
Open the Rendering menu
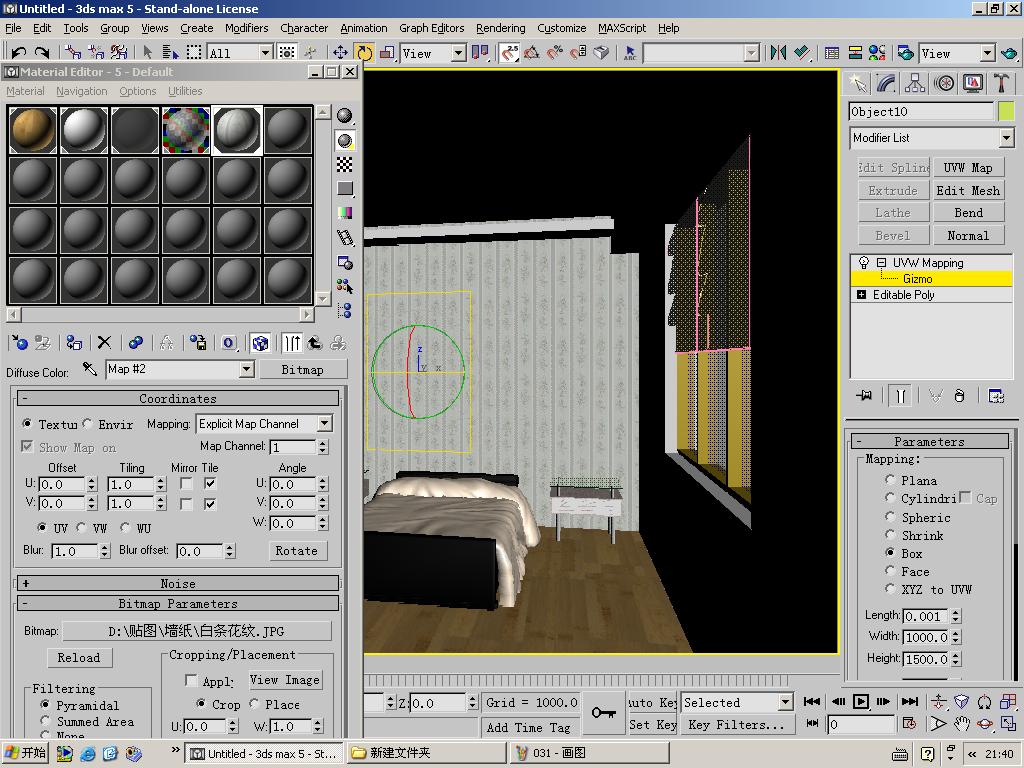pyautogui.click(x=500, y=28)
